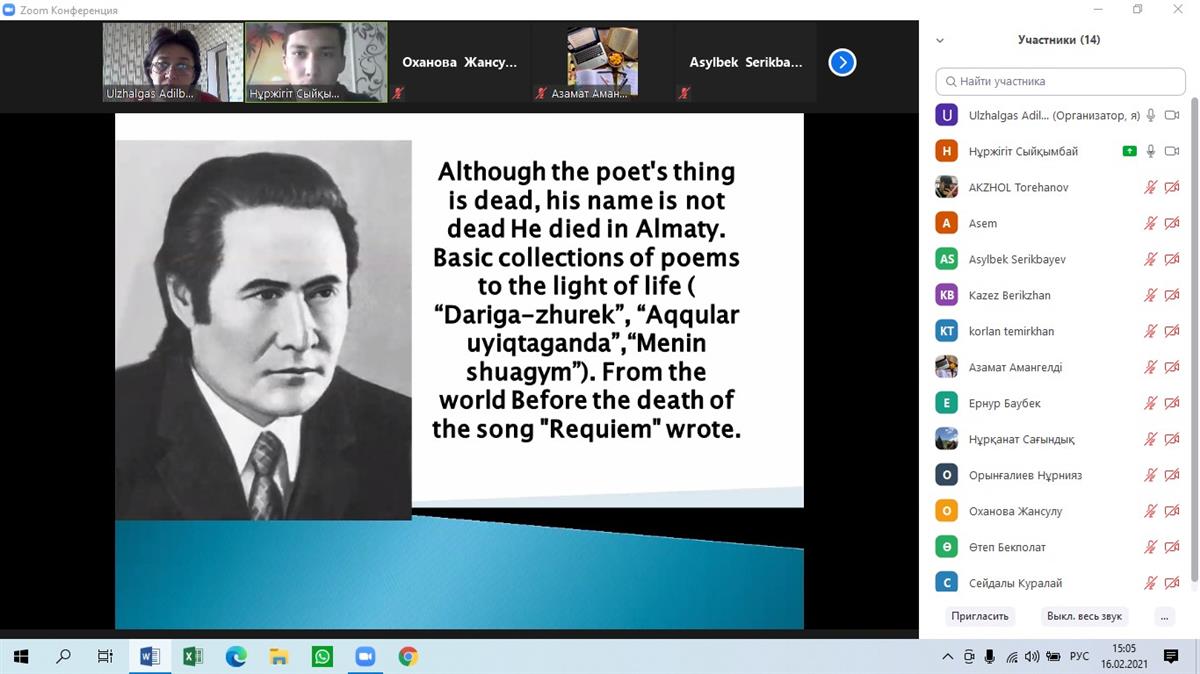Click the Пригласить button
Image resolution: width=1200 pixels, height=674 pixels.
[980, 616]
